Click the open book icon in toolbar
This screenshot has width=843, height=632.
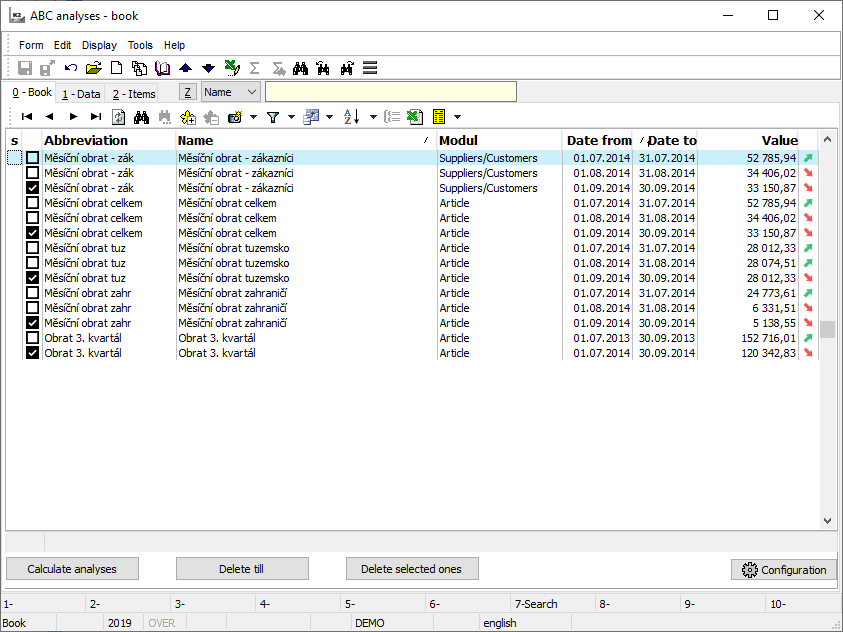162,68
